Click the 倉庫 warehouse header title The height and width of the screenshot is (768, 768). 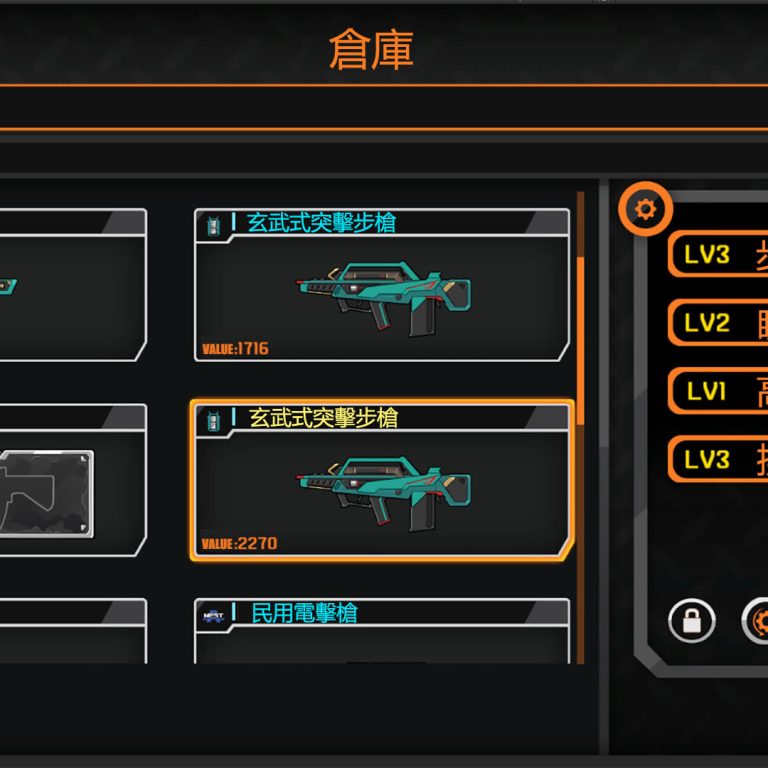371,49
